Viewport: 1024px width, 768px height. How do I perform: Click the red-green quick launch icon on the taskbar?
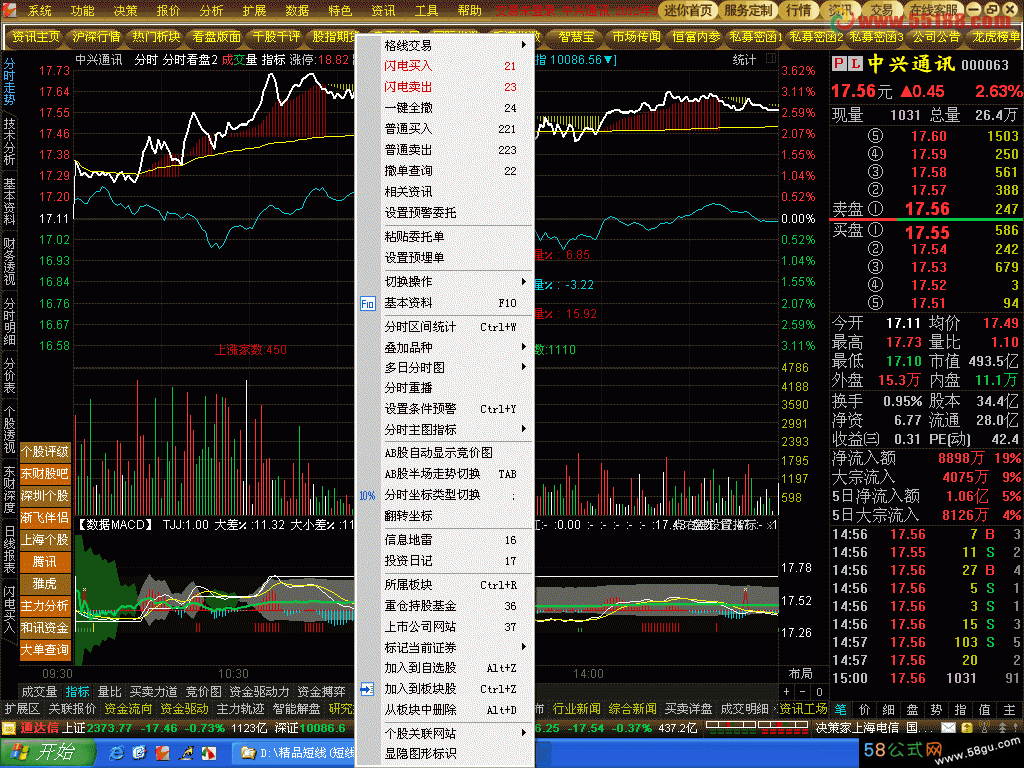click(209, 753)
